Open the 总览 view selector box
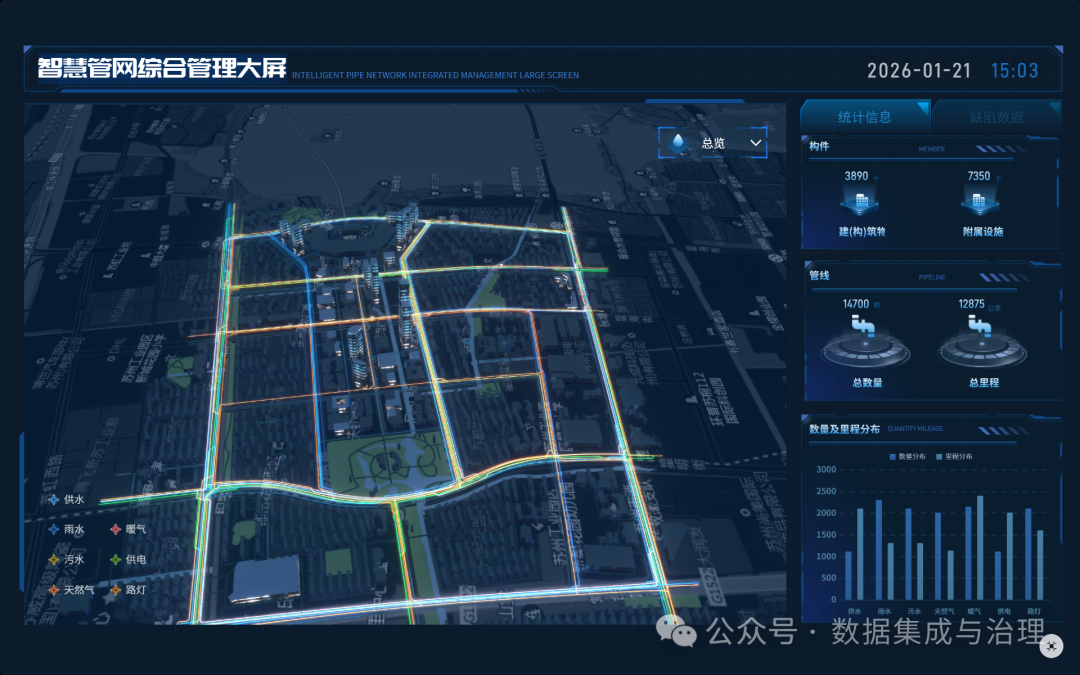The height and width of the screenshot is (675, 1080). [713, 143]
